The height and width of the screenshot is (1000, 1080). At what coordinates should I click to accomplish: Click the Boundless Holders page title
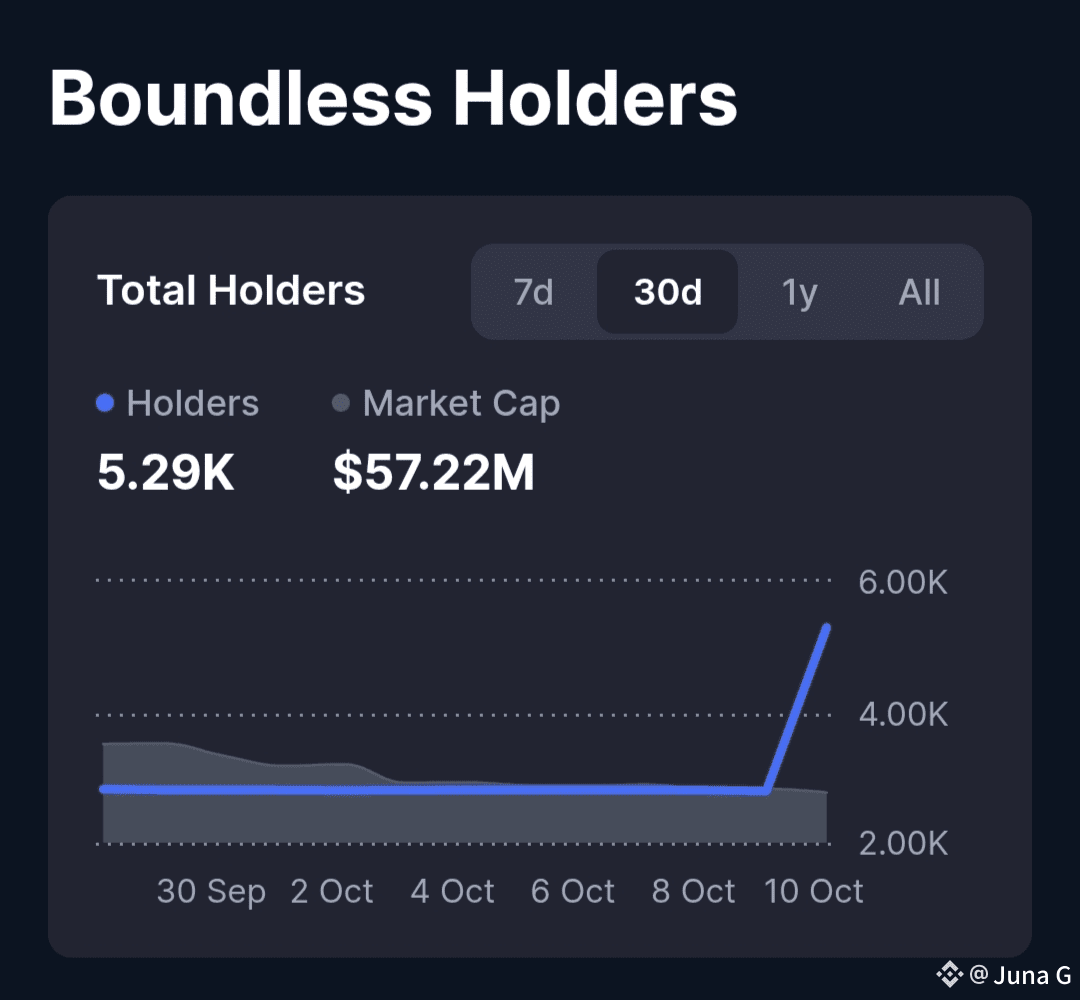point(393,98)
